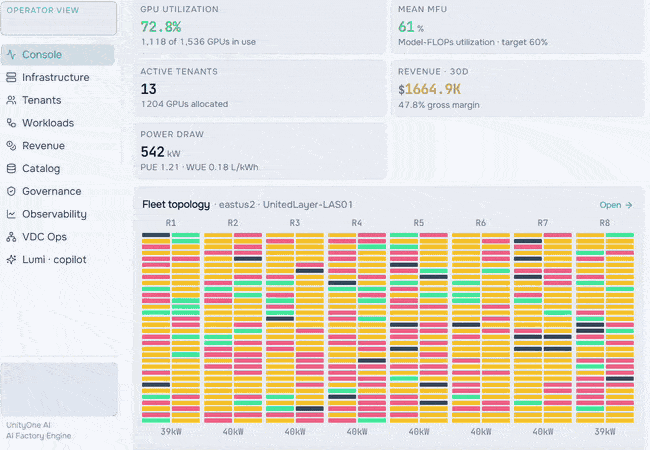Select the Operator View box
Viewport: 650px width, 450px height.
click(59, 18)
